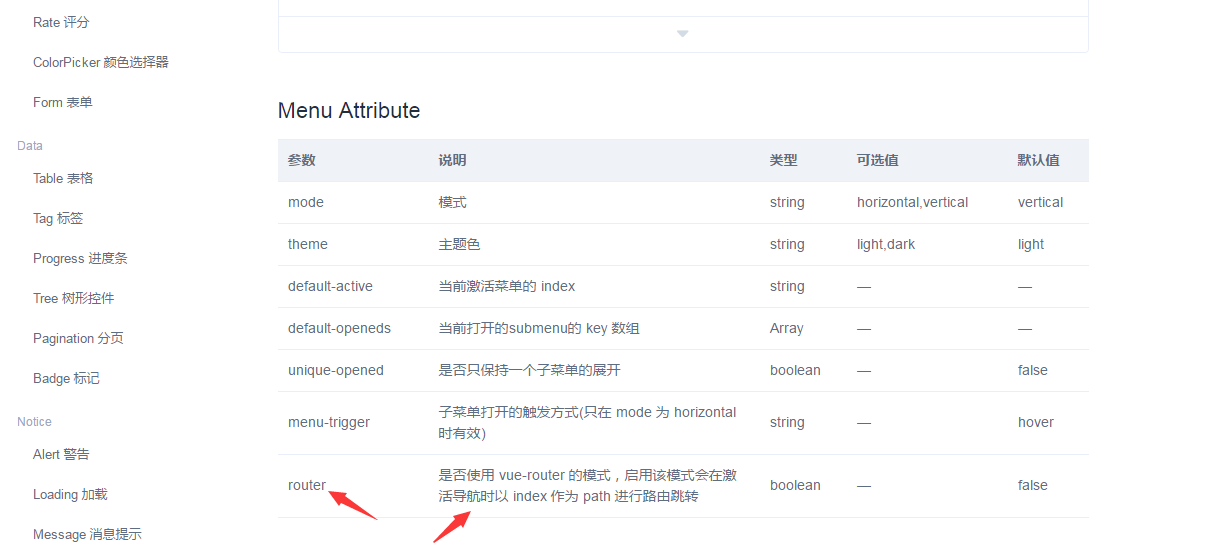This screenshot has height=555, width=1230.
Task: Click the vertical default value cell
Action: coord(1040,202)
